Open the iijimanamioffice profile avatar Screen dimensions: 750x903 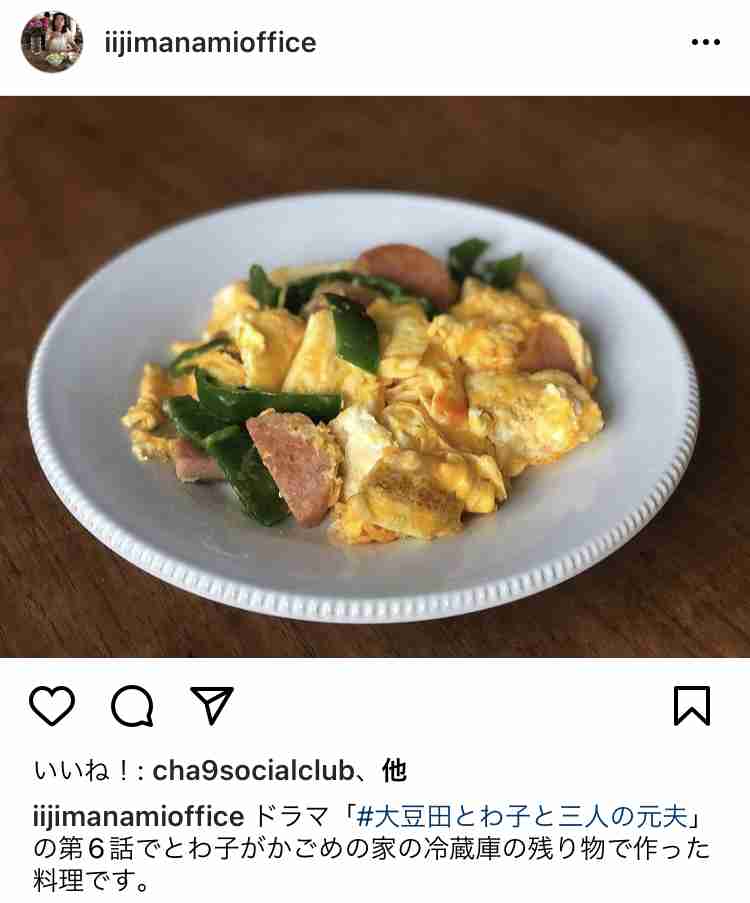coord(52,42)
